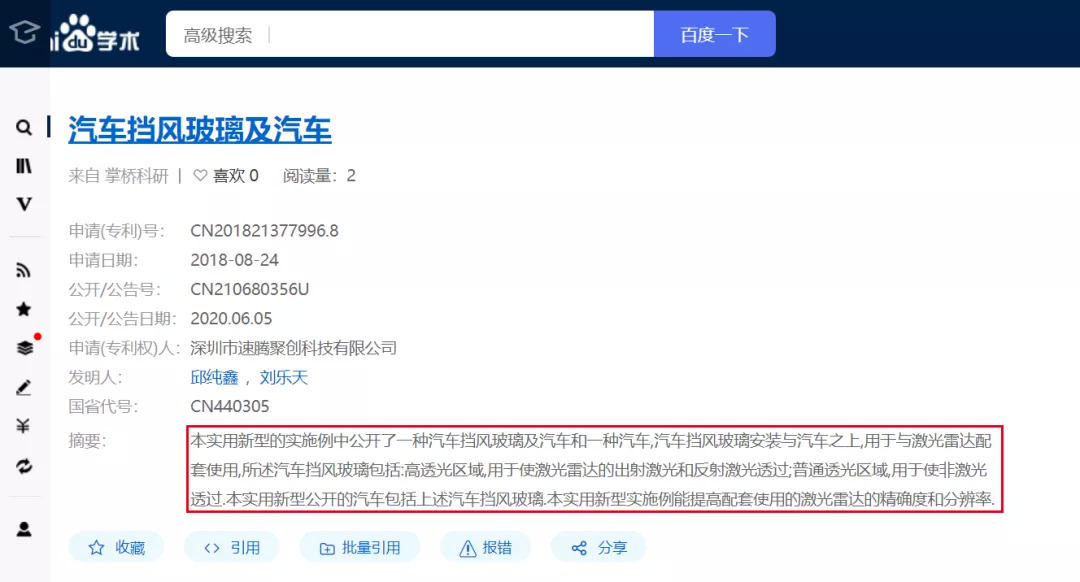Click the 阅读量: 2 read count
This screenshot has height=582, width=1080.
pyautogui.click(x=320, y=176)
